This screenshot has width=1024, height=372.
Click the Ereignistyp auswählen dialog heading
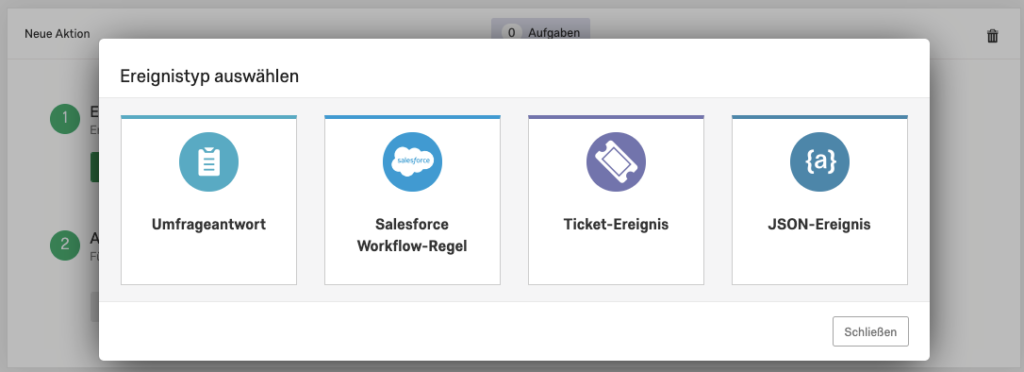[x=210, y=76]
